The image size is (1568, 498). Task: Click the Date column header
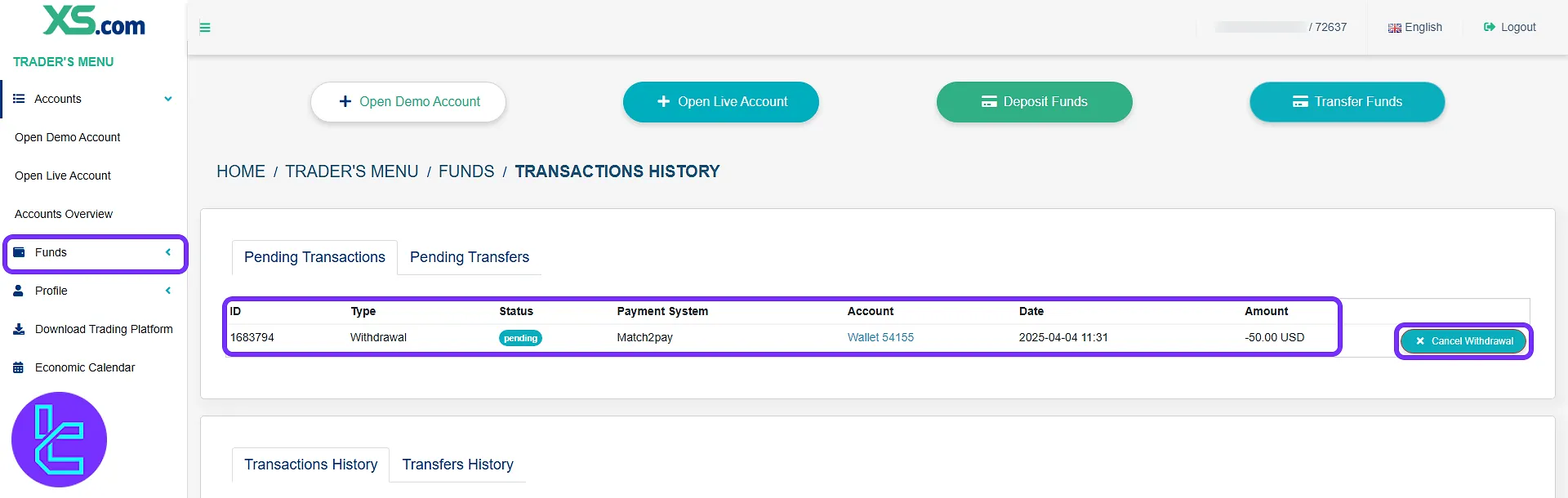[1031, 311]
